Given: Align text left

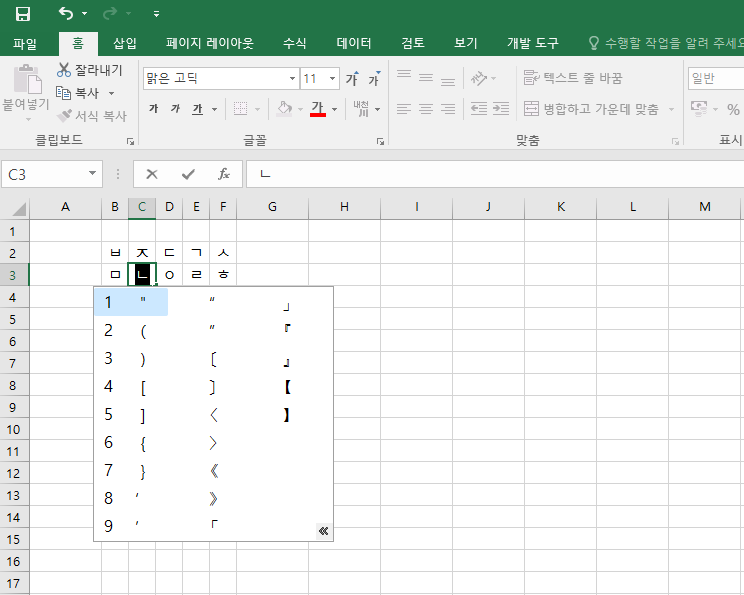Looking at the screenshot, I should [404, 109].
